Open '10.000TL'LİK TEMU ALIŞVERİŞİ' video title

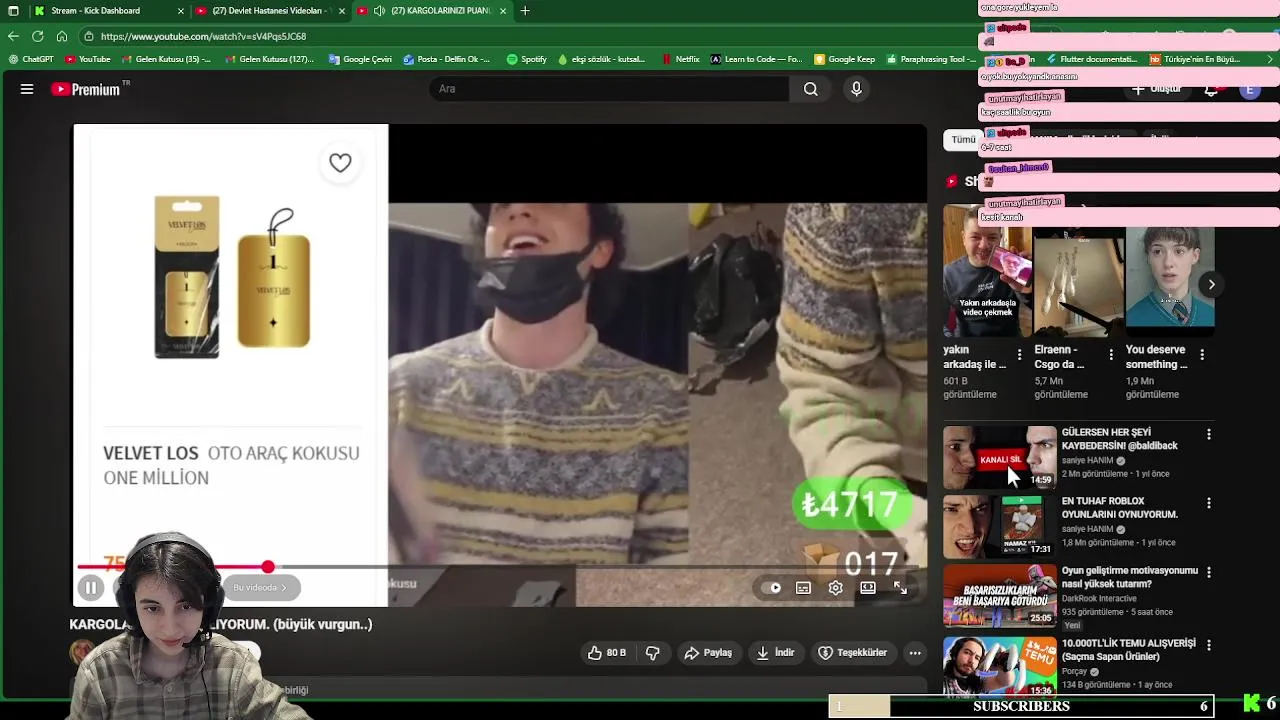click(x=1128, y=650)
